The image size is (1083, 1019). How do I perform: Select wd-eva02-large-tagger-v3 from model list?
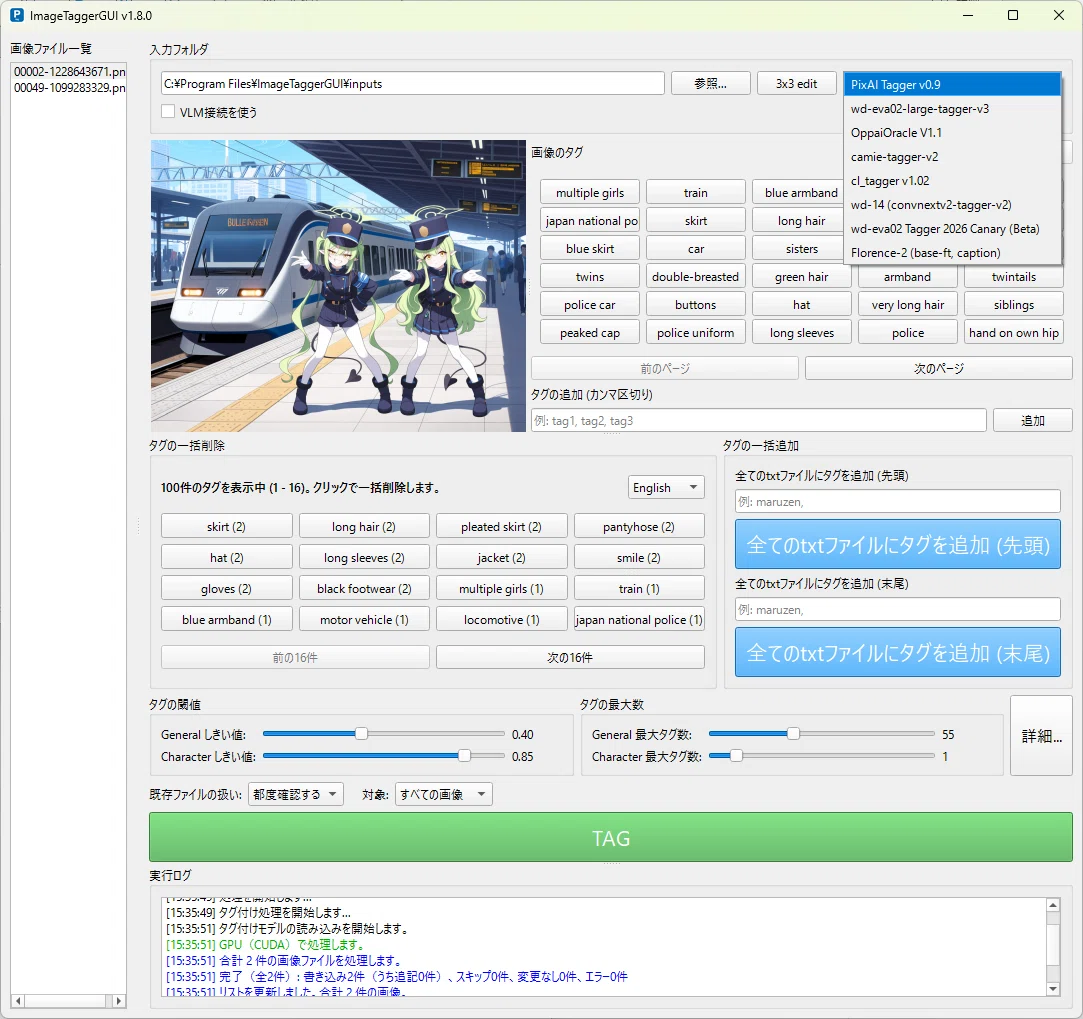click(952, 108)
